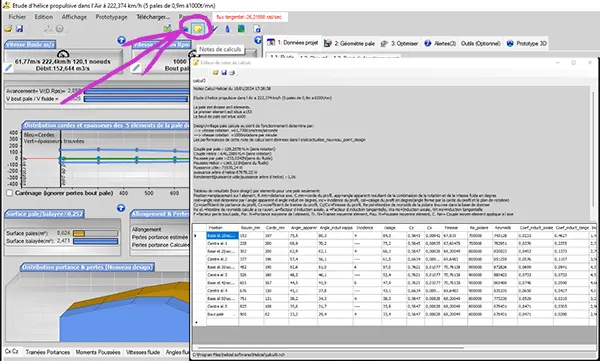Image resolution: width=600 pixels, height=361 pixels.
Task: Click the greyed propeller icon in main toolbar
Action: coord(48,29)
